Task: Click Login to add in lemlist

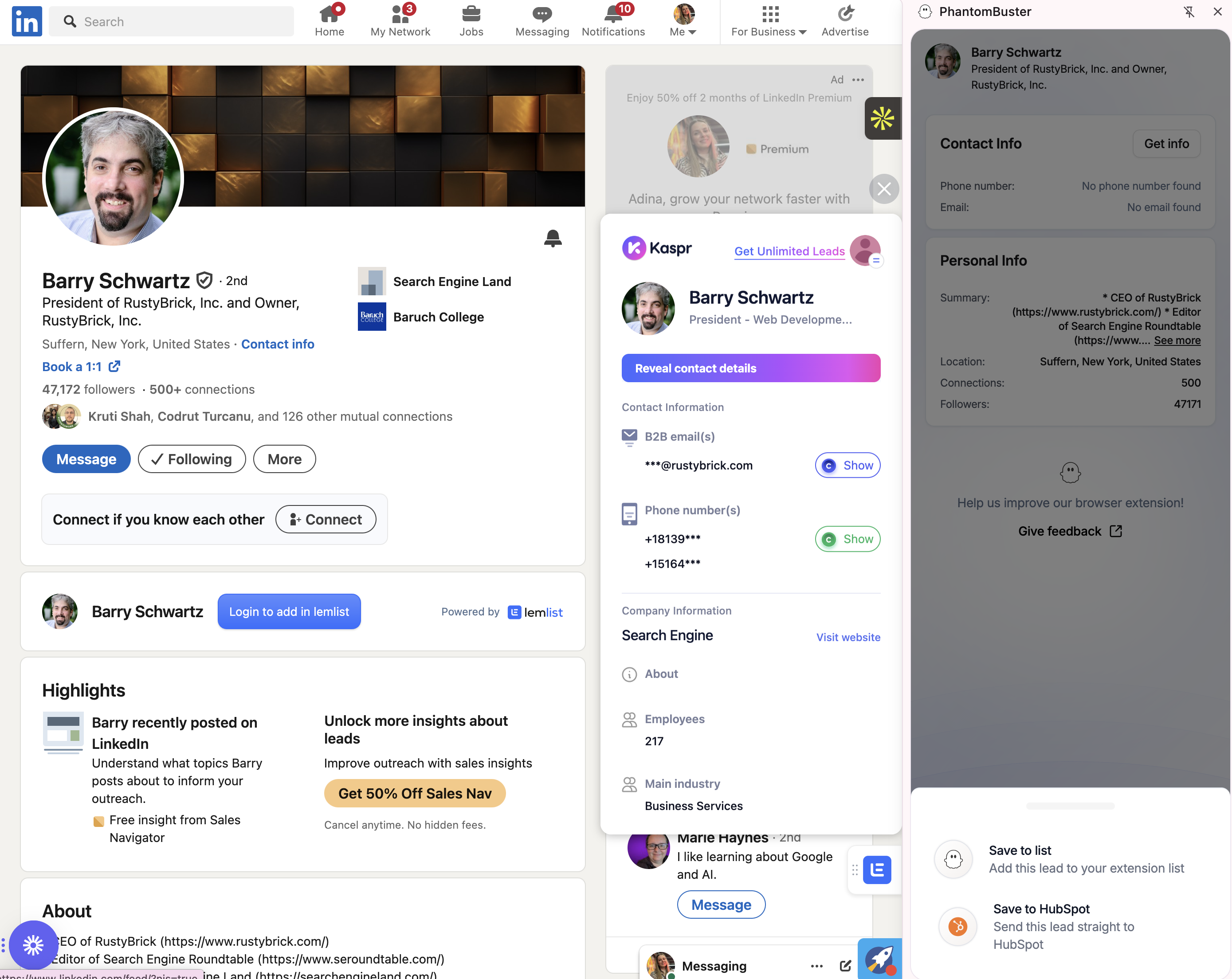Action: click(x=289, y=611)
